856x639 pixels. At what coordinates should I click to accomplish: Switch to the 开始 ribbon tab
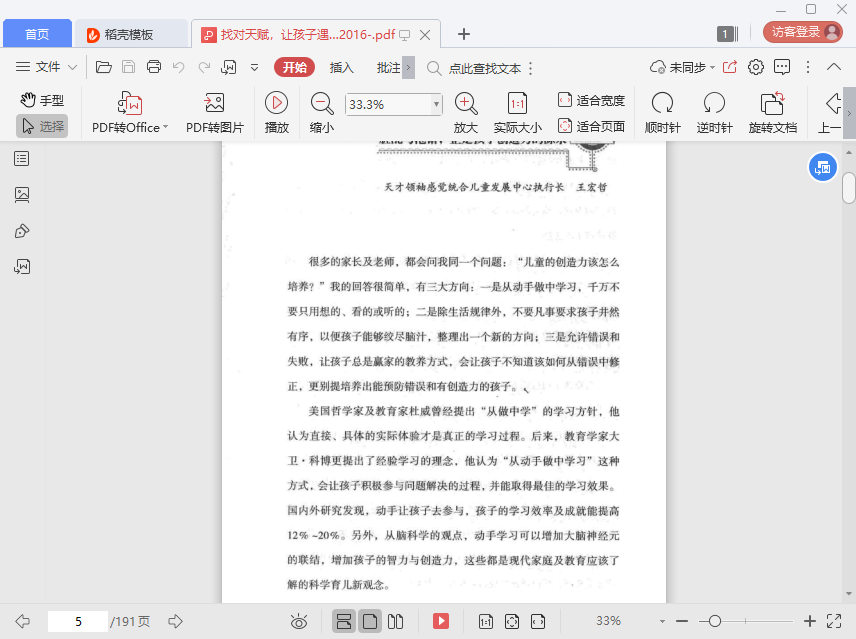tap(294, 68)
